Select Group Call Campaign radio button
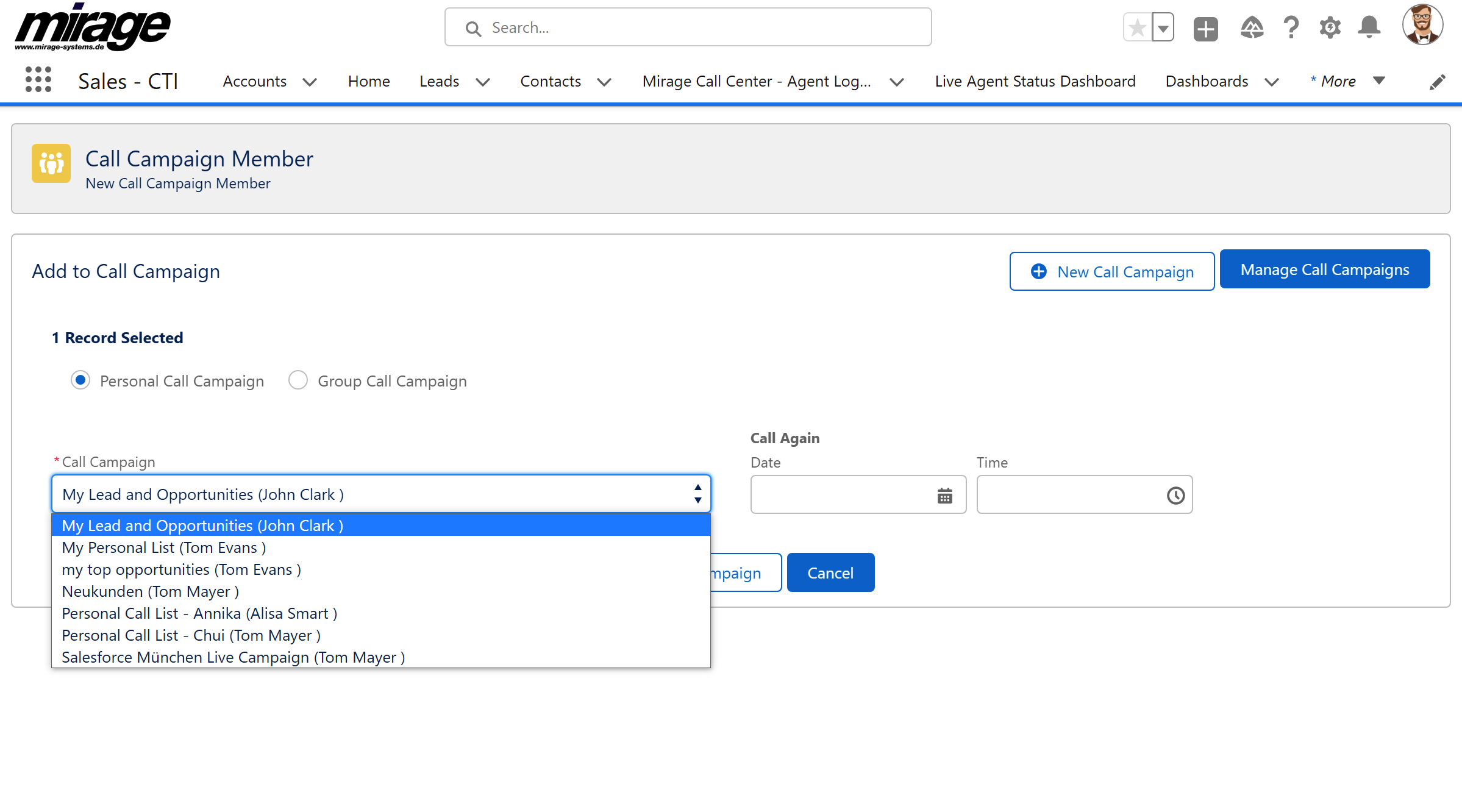The image size is (1462, 812). pos(298,380)
